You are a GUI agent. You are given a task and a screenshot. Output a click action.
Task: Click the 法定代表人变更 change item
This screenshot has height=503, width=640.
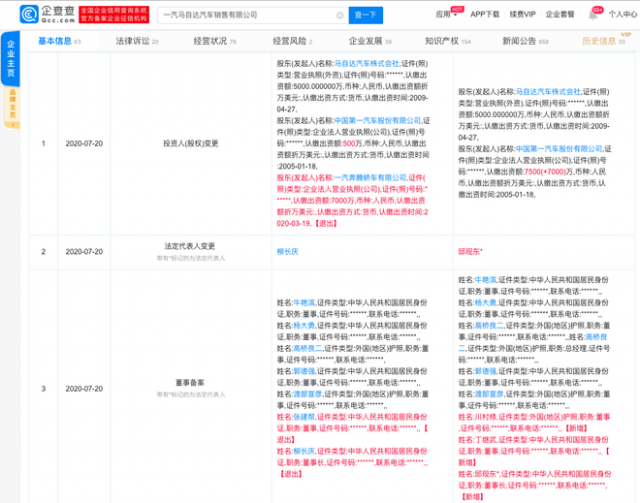pyautogui.click(x=190, y=246)
